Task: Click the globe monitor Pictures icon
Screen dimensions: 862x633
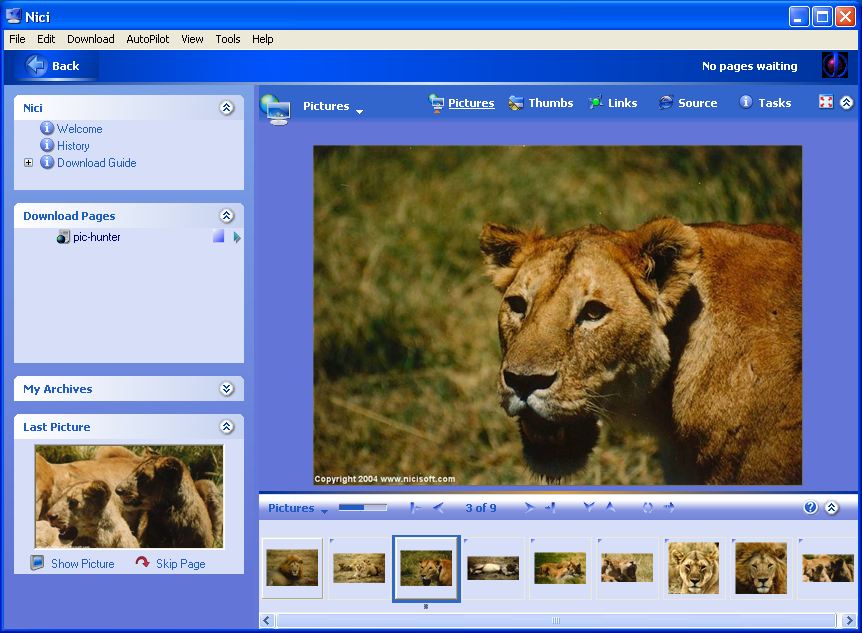Action: point(275,109)
